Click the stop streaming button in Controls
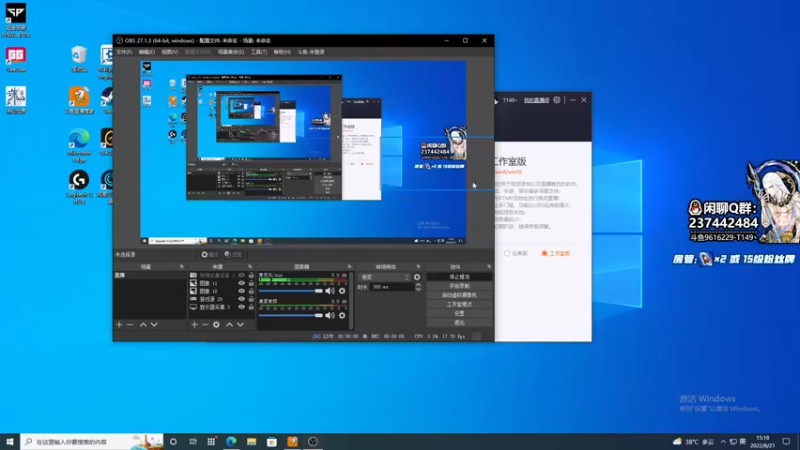800x450 pixels. [x=459, y=277]
